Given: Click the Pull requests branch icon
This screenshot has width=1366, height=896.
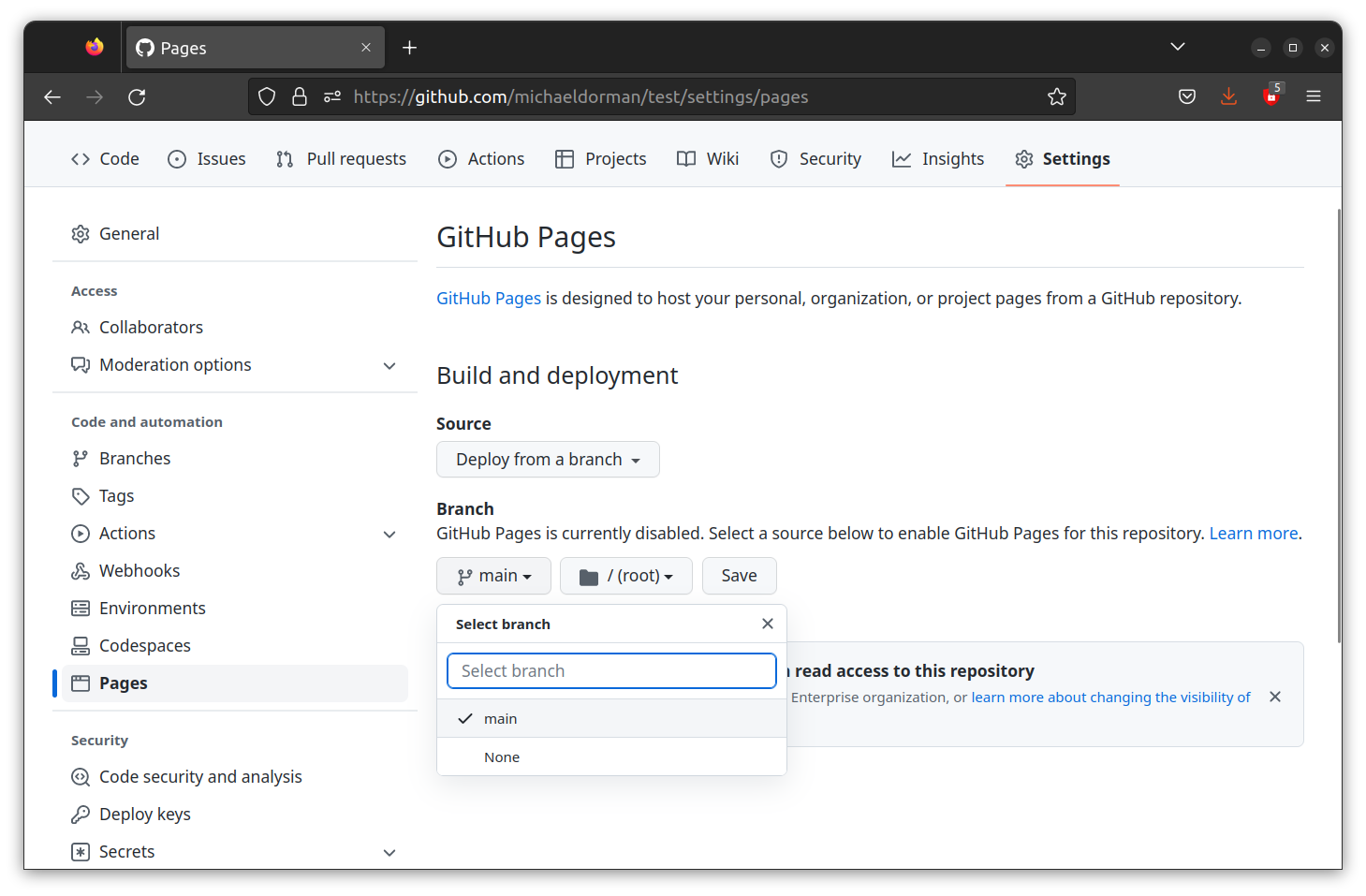Looking at the screenshot, I should pos(284,159).
